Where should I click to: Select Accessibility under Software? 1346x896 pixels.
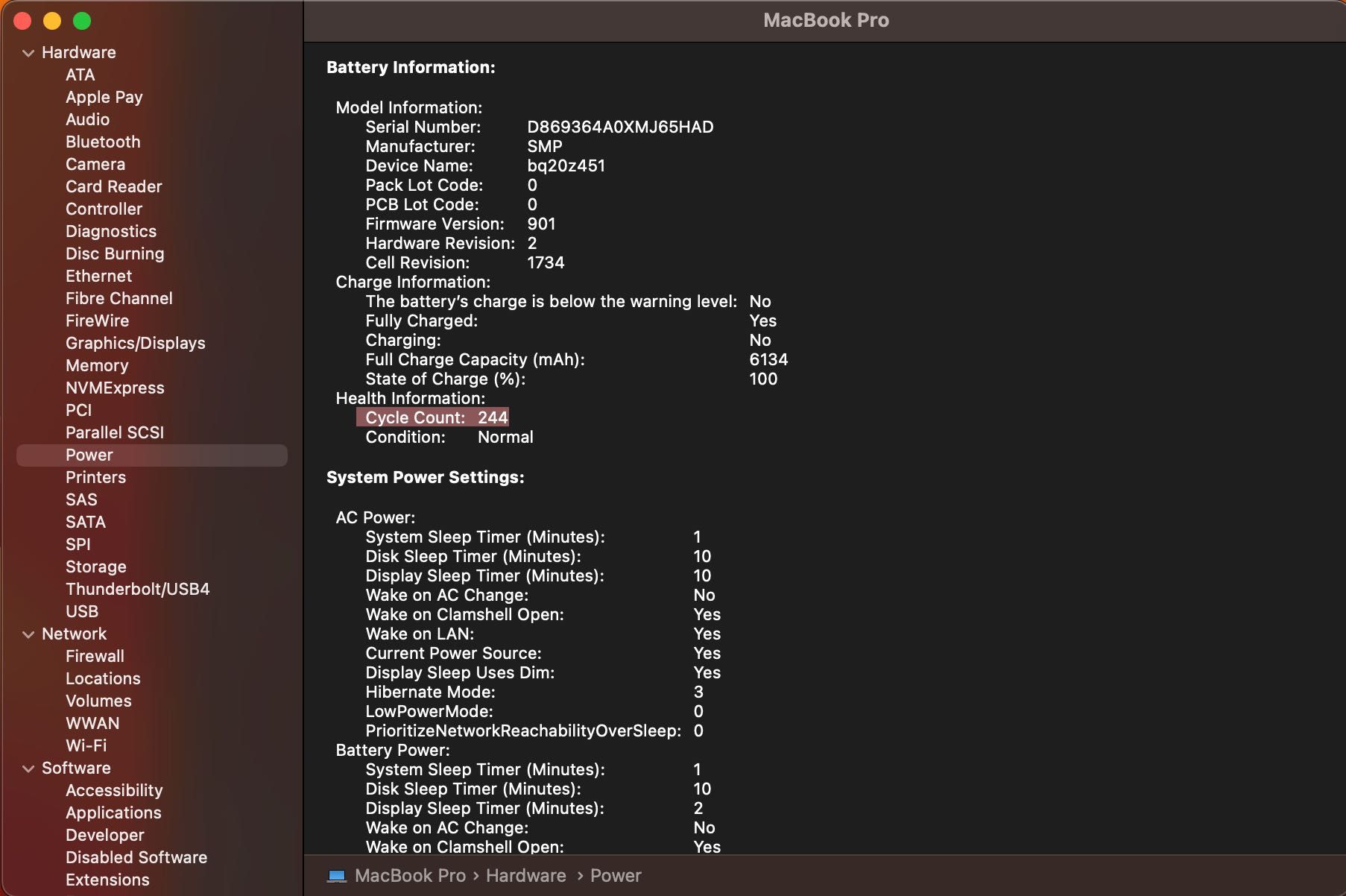114,790
